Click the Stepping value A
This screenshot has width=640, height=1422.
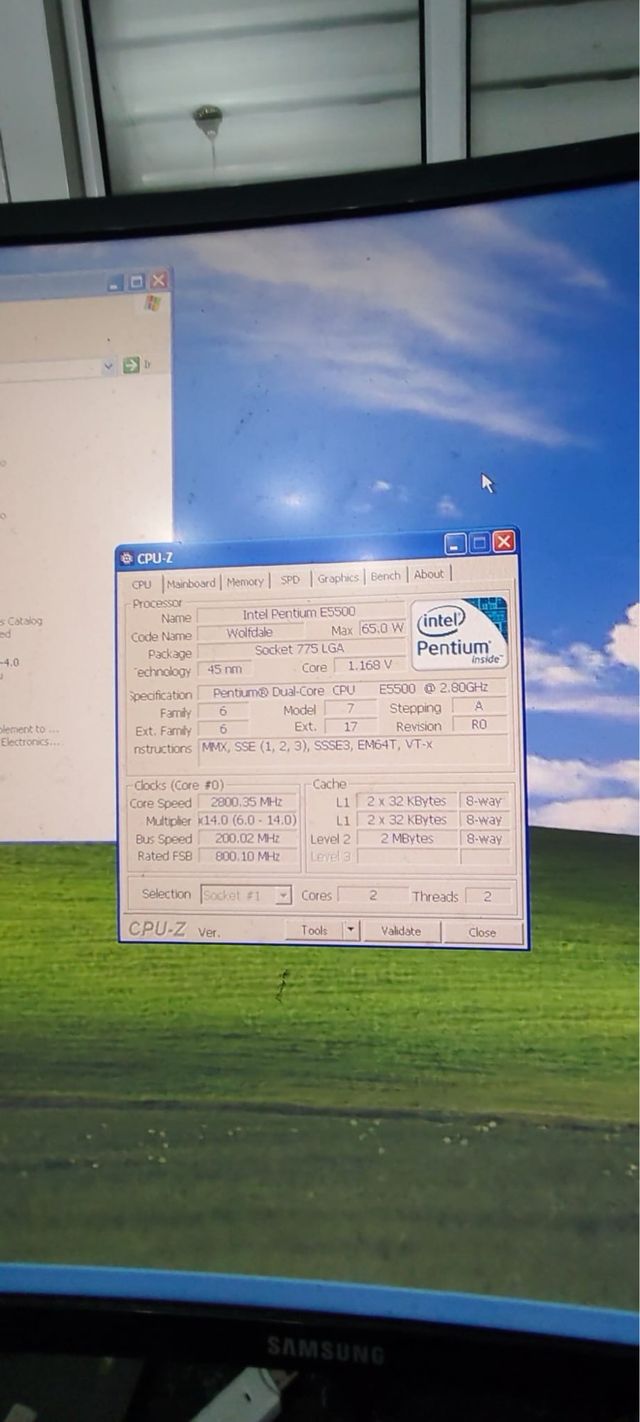(x=480, y=705)
